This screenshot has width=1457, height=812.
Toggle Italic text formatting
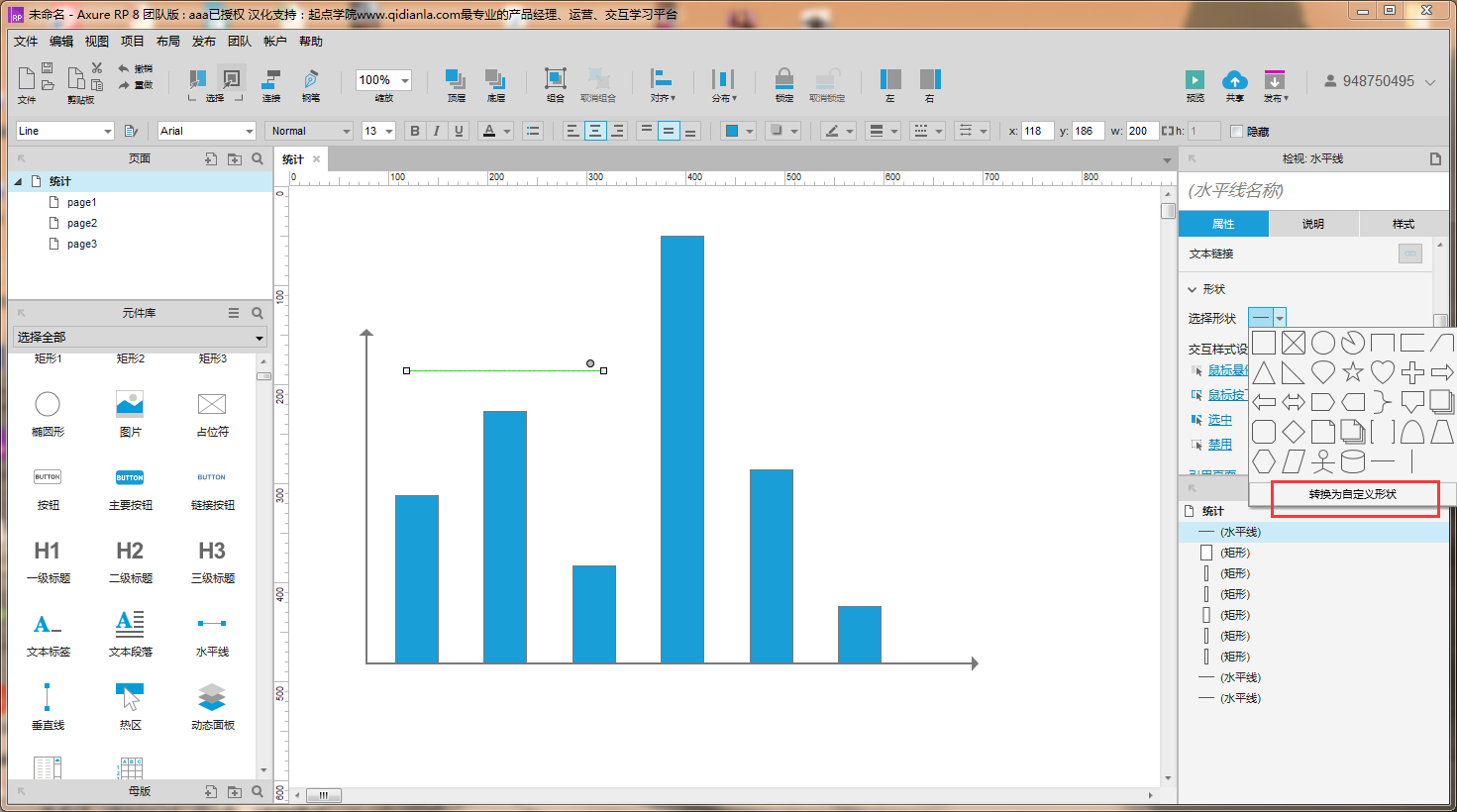(x=437, y=131)
